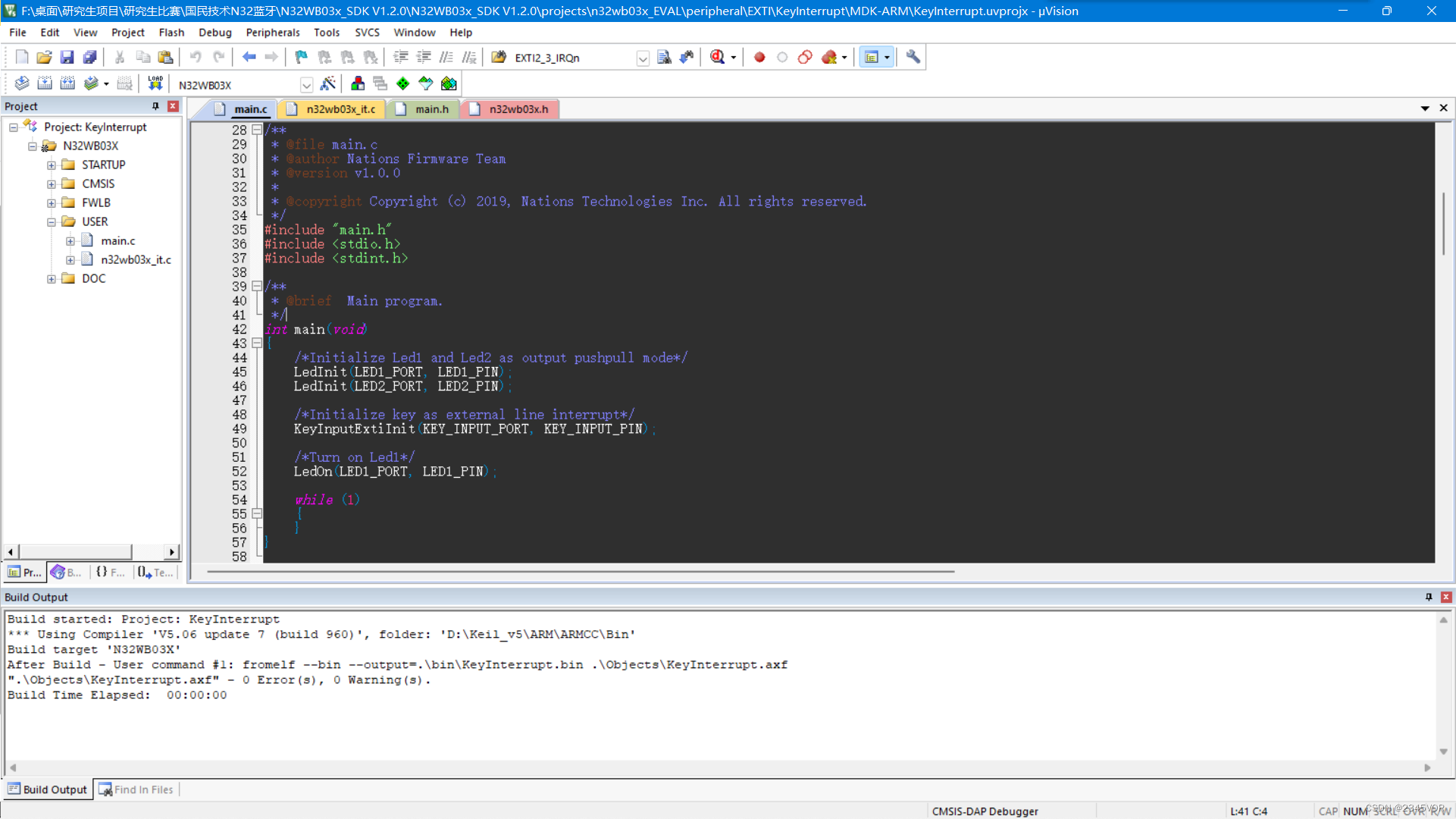The image size is (1456, 819).
Task: Collapse the USER folder node
Action: click(52, 221)
